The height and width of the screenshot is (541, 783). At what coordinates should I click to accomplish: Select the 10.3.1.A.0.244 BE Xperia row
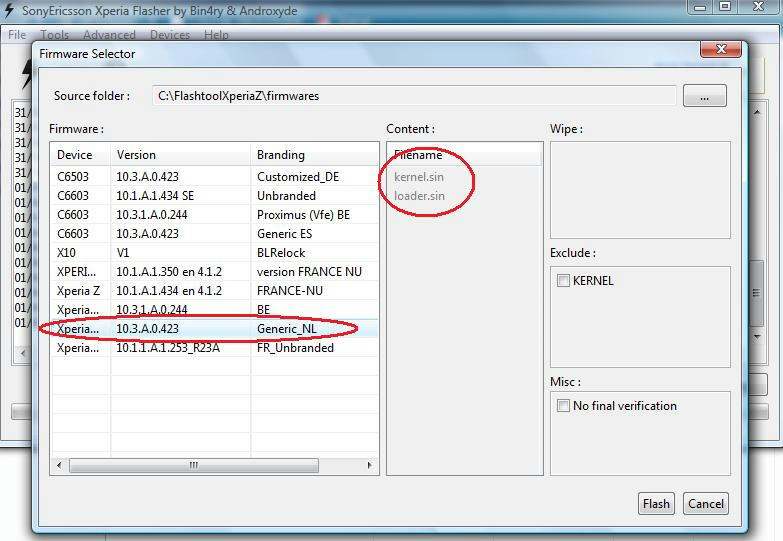[x=215, y=310]
